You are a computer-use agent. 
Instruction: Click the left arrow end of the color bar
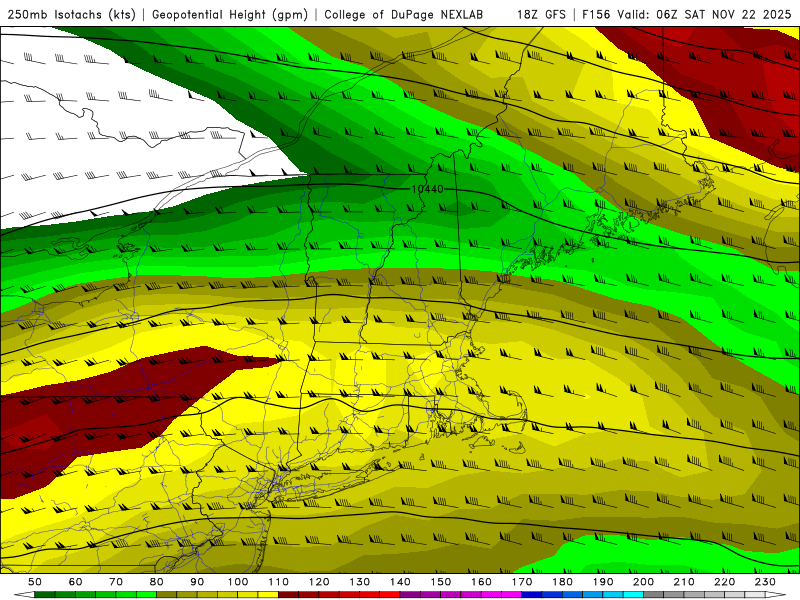tap(24, 595)
